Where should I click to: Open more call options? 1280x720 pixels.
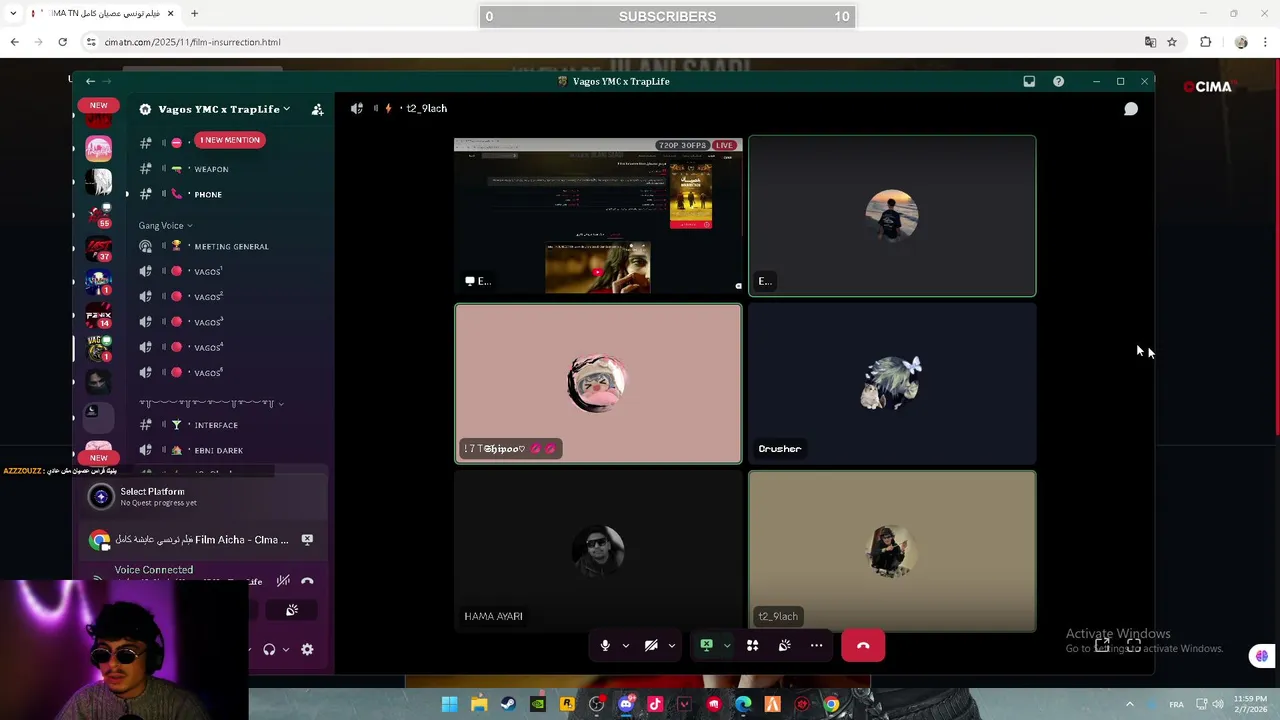point(817,646)
